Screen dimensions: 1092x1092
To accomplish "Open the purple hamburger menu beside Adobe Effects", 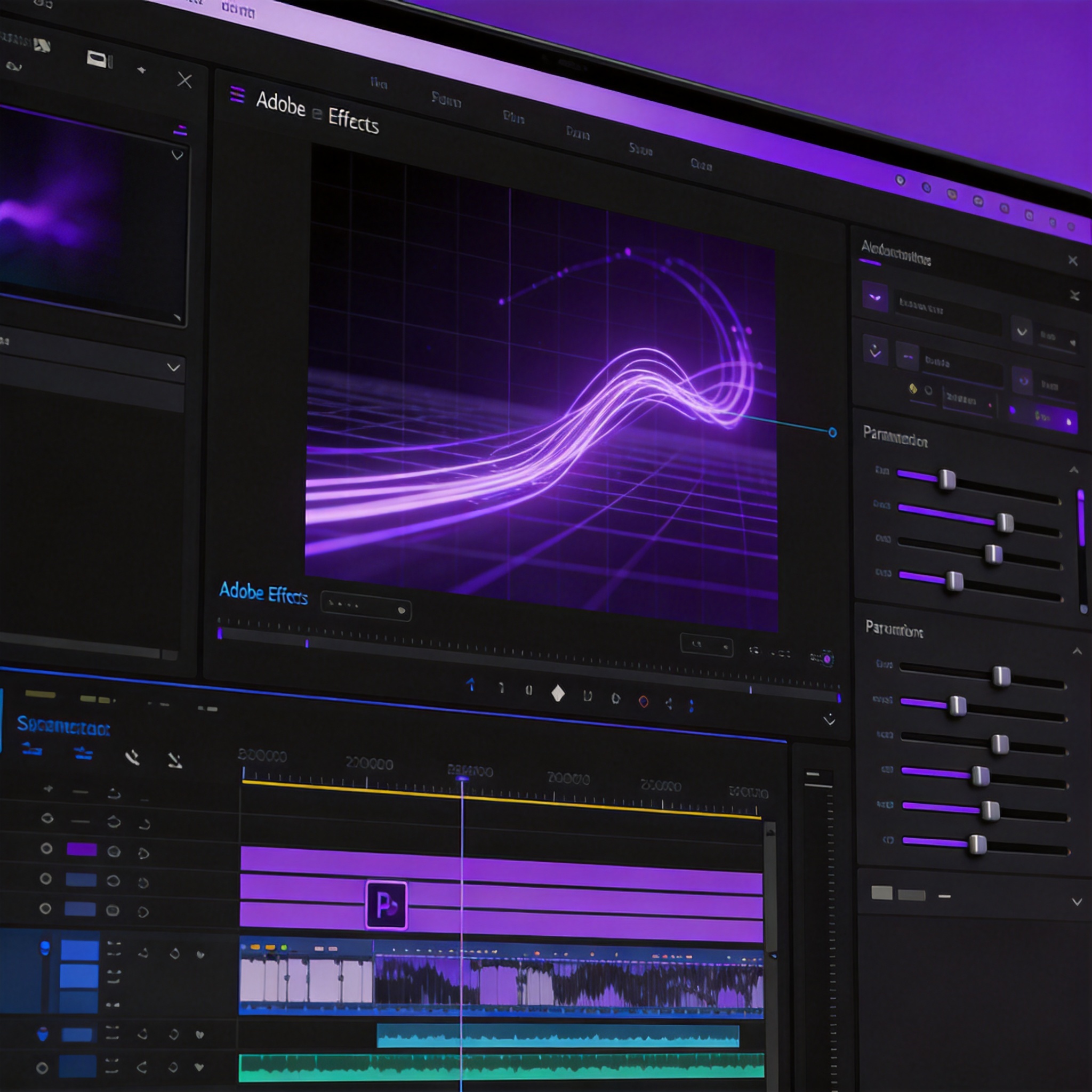I will tap(237, 95).
